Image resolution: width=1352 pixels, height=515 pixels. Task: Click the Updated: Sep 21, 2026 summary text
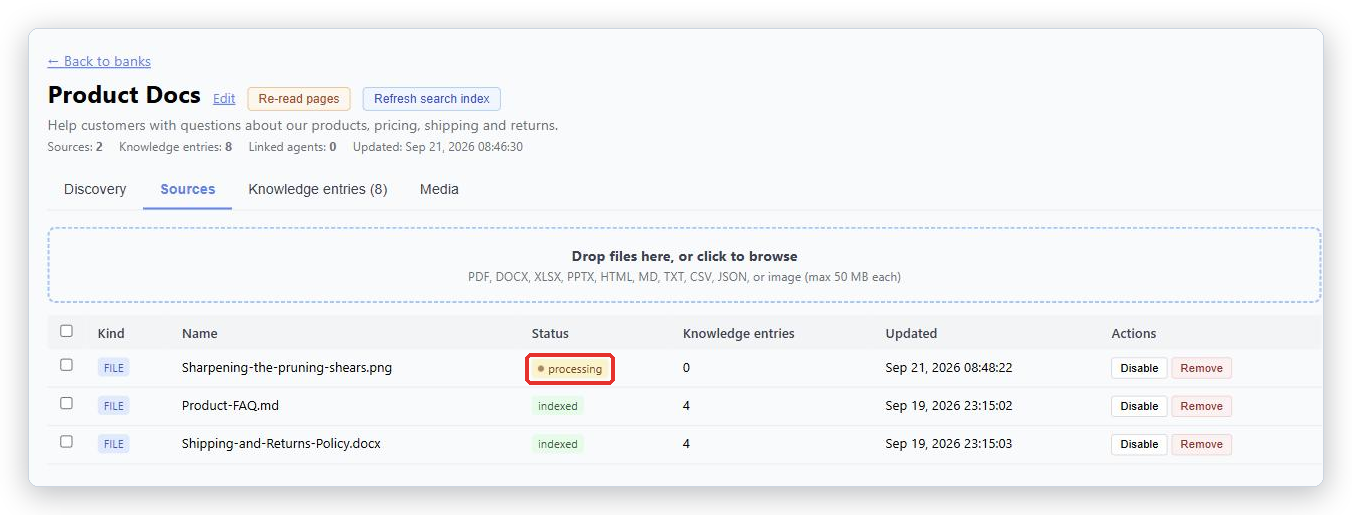438,147
